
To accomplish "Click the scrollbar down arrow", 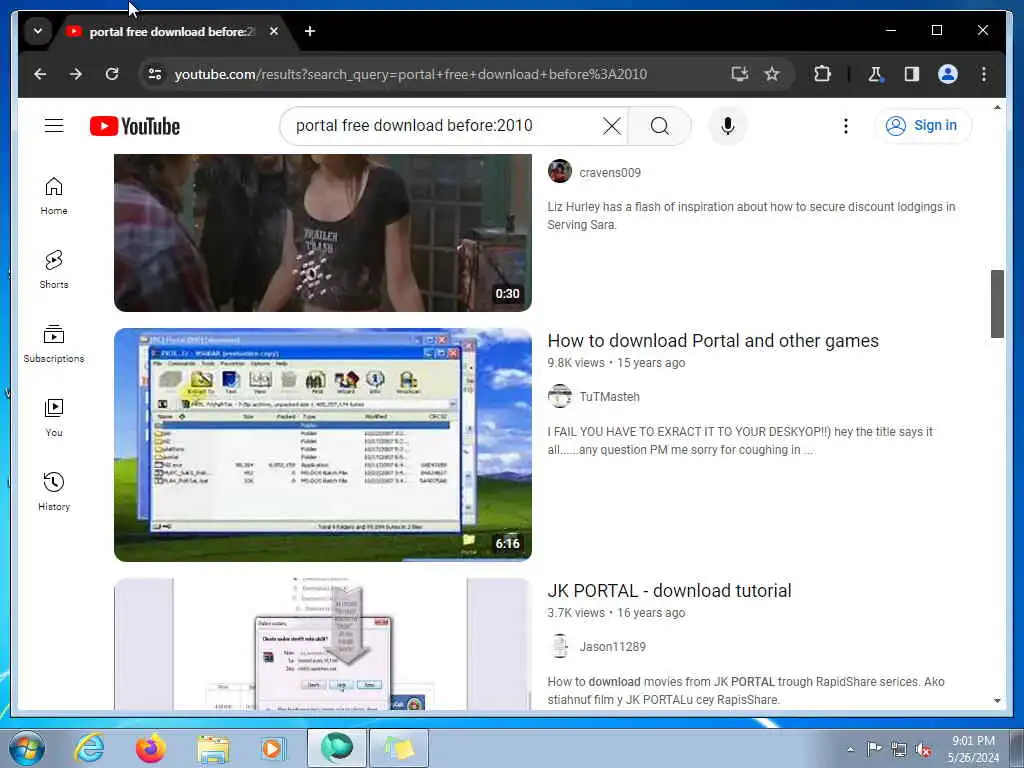I will (x=997, y=701).
